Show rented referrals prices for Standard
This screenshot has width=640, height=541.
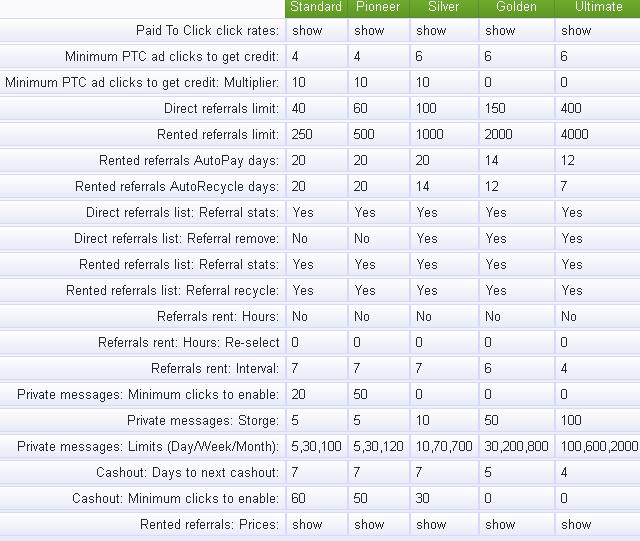(307, 524)
